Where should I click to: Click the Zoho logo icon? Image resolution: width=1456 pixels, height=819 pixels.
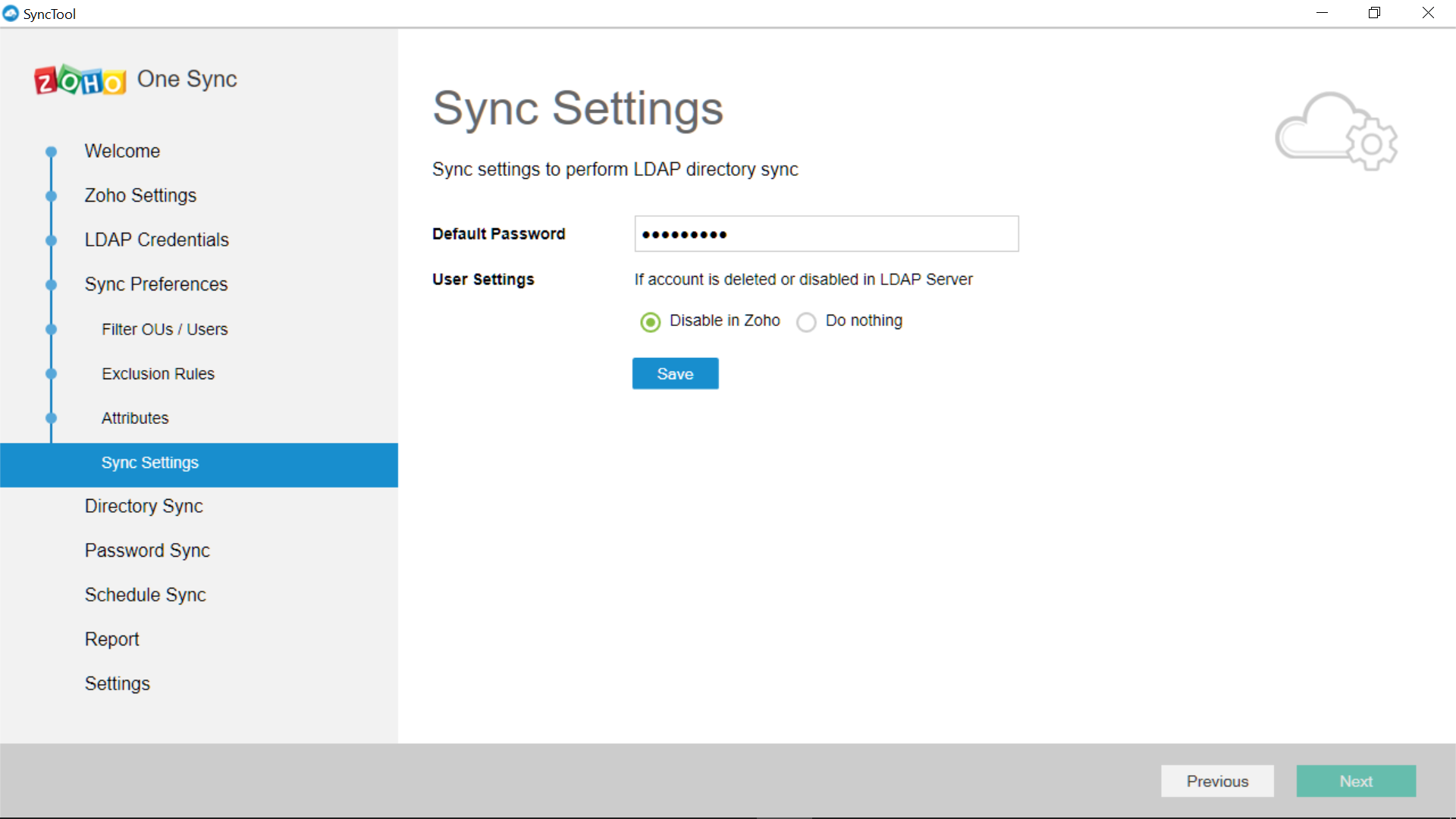[80, 80]
